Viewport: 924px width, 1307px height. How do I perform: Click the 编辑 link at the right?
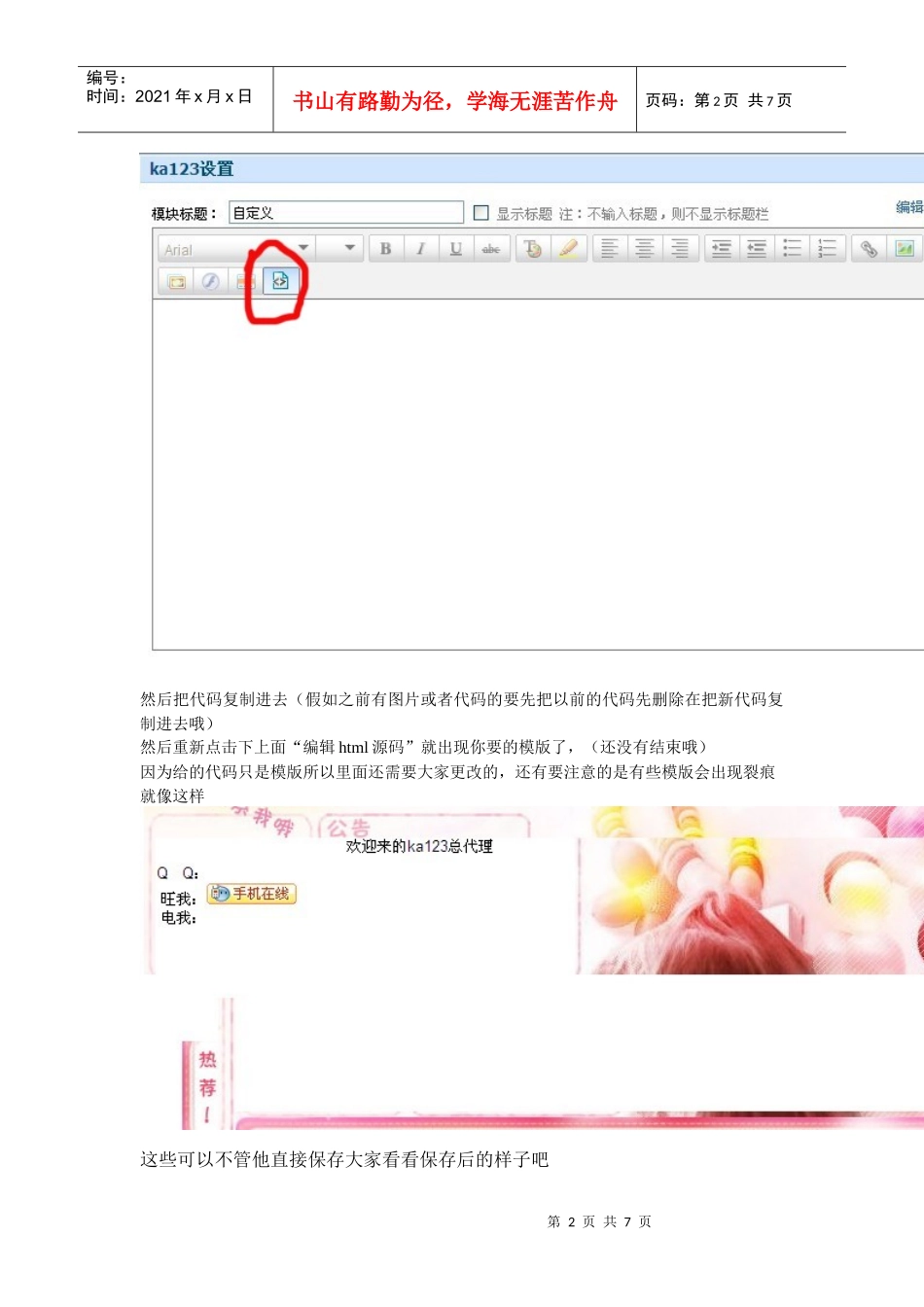click(x=909, y=207)
